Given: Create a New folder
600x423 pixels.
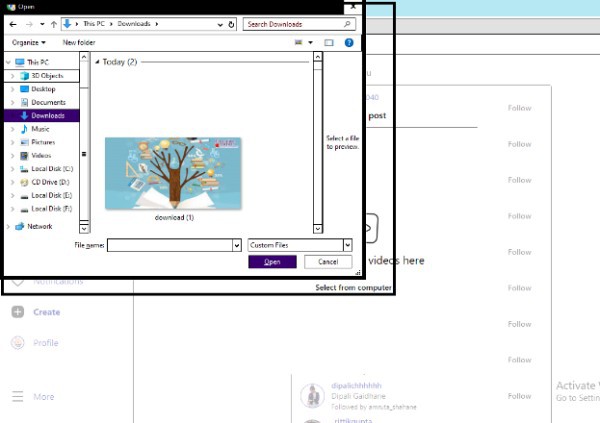Looking at the screenshot, I should tap(79, 42).
